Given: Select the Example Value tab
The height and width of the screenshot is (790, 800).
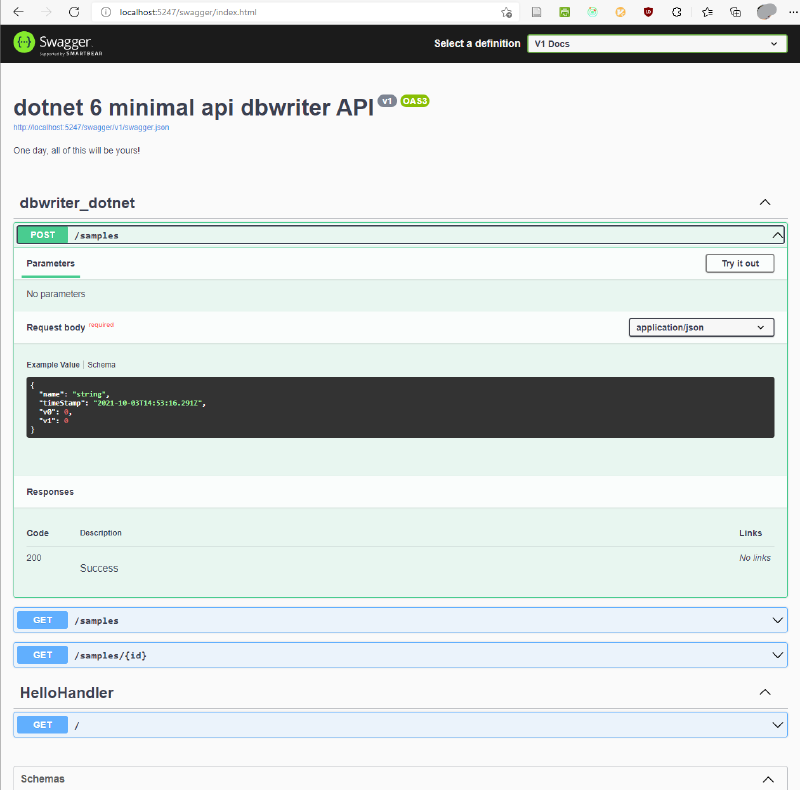Looking at the screenshot, I should point(52,364).
